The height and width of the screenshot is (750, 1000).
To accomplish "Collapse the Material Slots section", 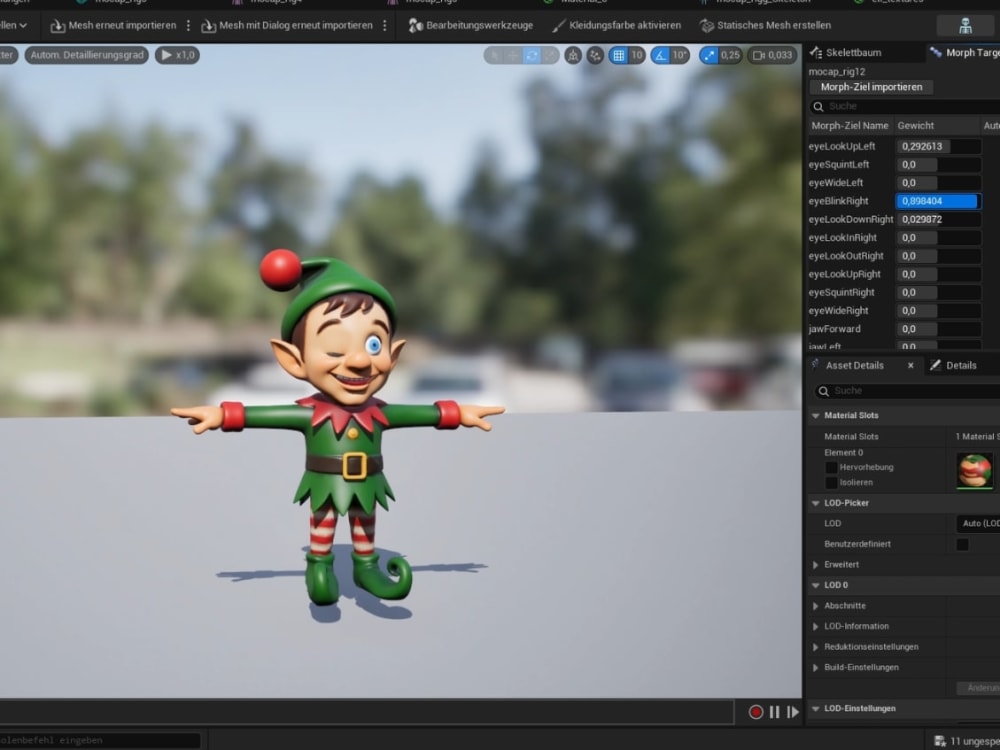I will coord(815,416).
